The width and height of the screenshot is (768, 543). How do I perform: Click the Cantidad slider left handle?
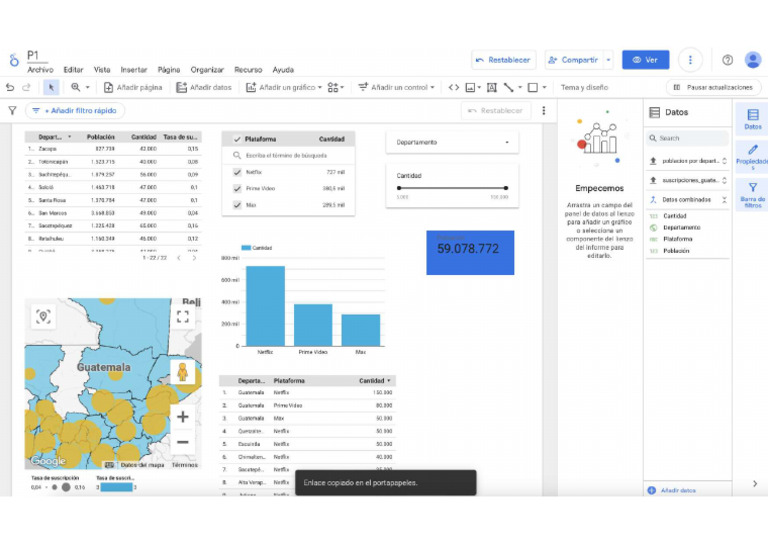(399, 188)
